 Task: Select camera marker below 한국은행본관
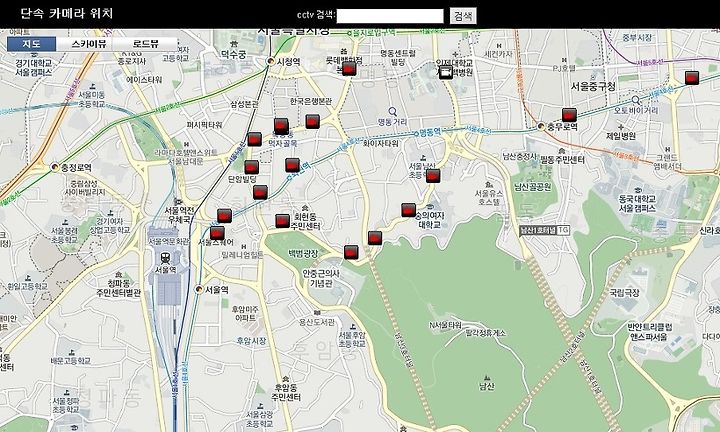click(312, 121)
